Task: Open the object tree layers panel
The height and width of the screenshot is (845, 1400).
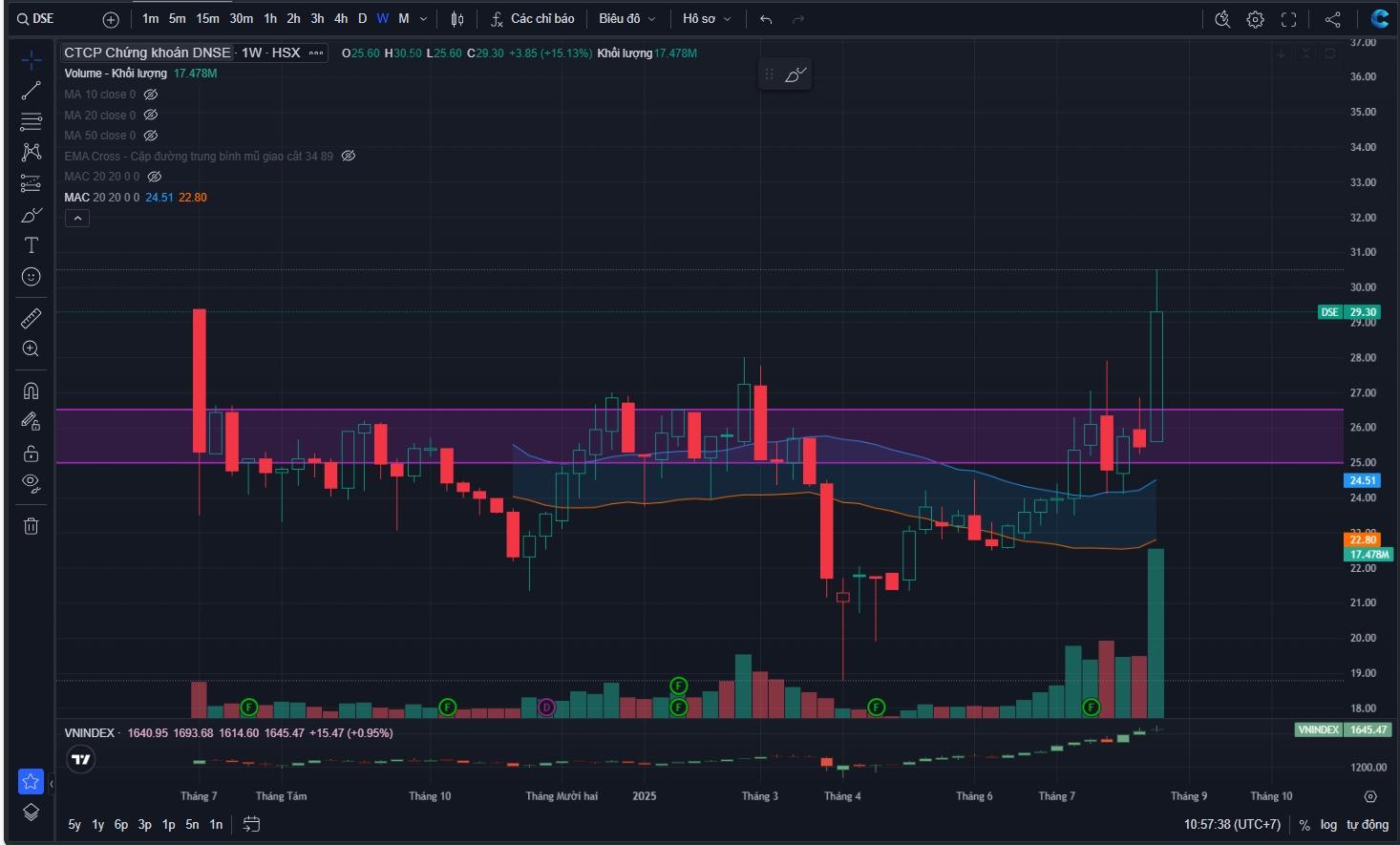Action: point(31,812)
